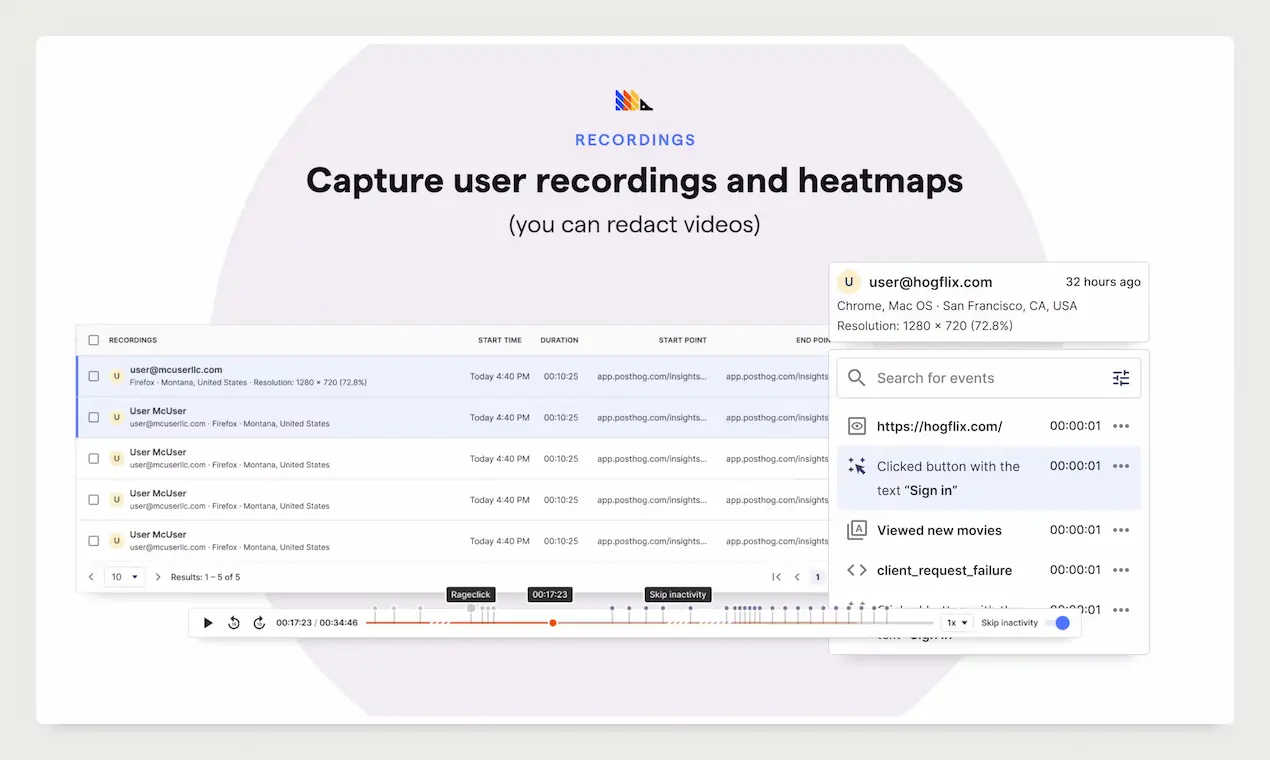Viewport: 1270px width, 760px height.
Task: Click the play button in the player
Action: click(x=208, y=623)
